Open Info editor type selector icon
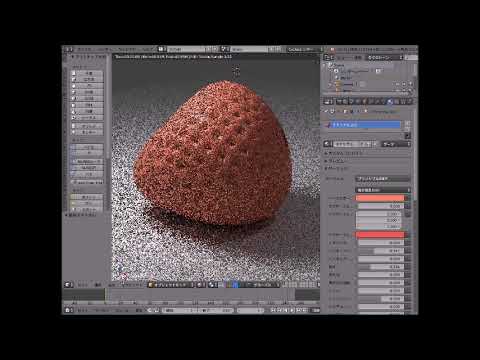This screenshot has width=480, height=360. 68,49
